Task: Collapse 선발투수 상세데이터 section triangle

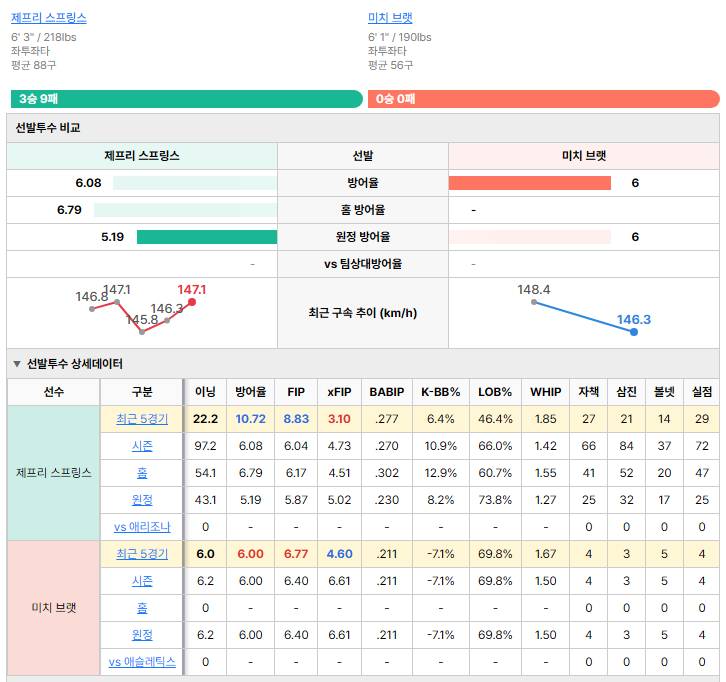Action: 17,364
